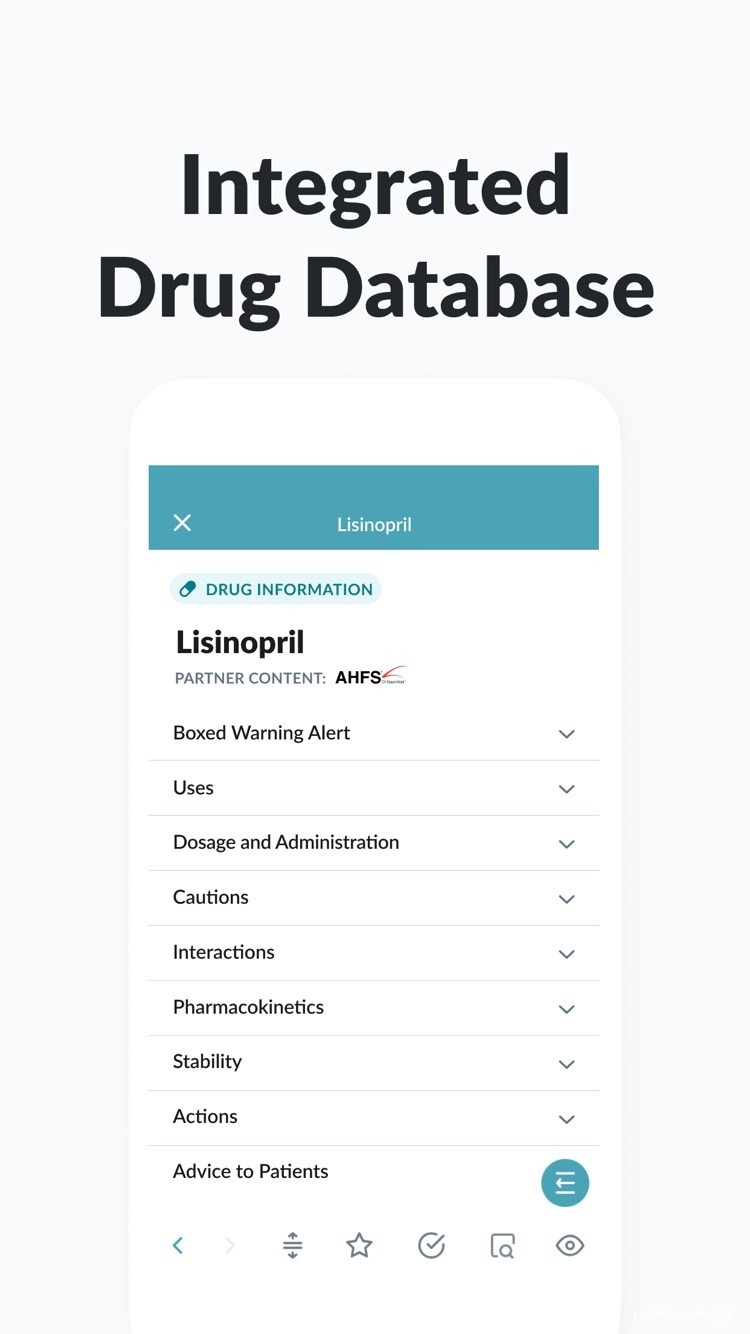Expand the Boxed Warning Alert section

click(x=566, y=733)
